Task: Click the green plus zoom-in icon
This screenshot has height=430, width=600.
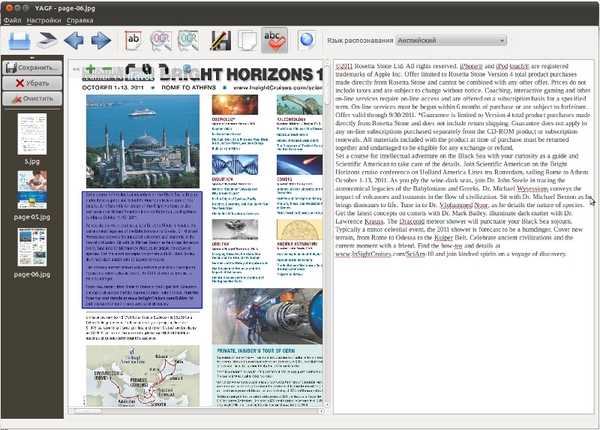Action: coord(90,70)
